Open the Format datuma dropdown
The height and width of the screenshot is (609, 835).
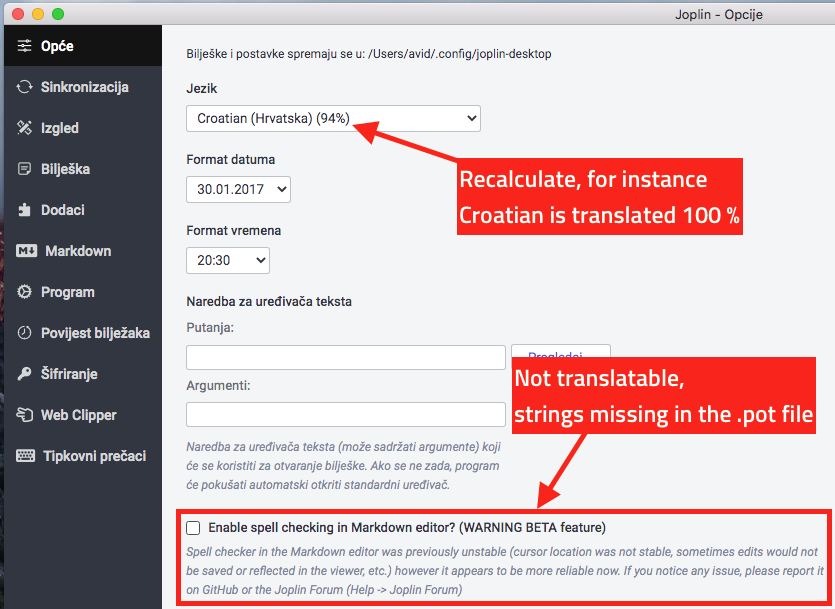click(x=238, y=188)
